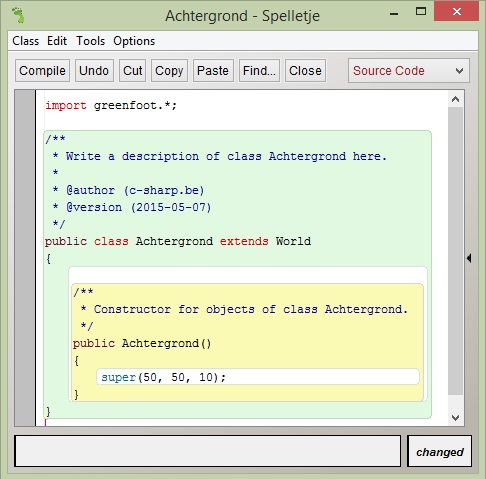
Task: Click the line with super(50, 50, 10);
Action: click(x=258, y=377)
